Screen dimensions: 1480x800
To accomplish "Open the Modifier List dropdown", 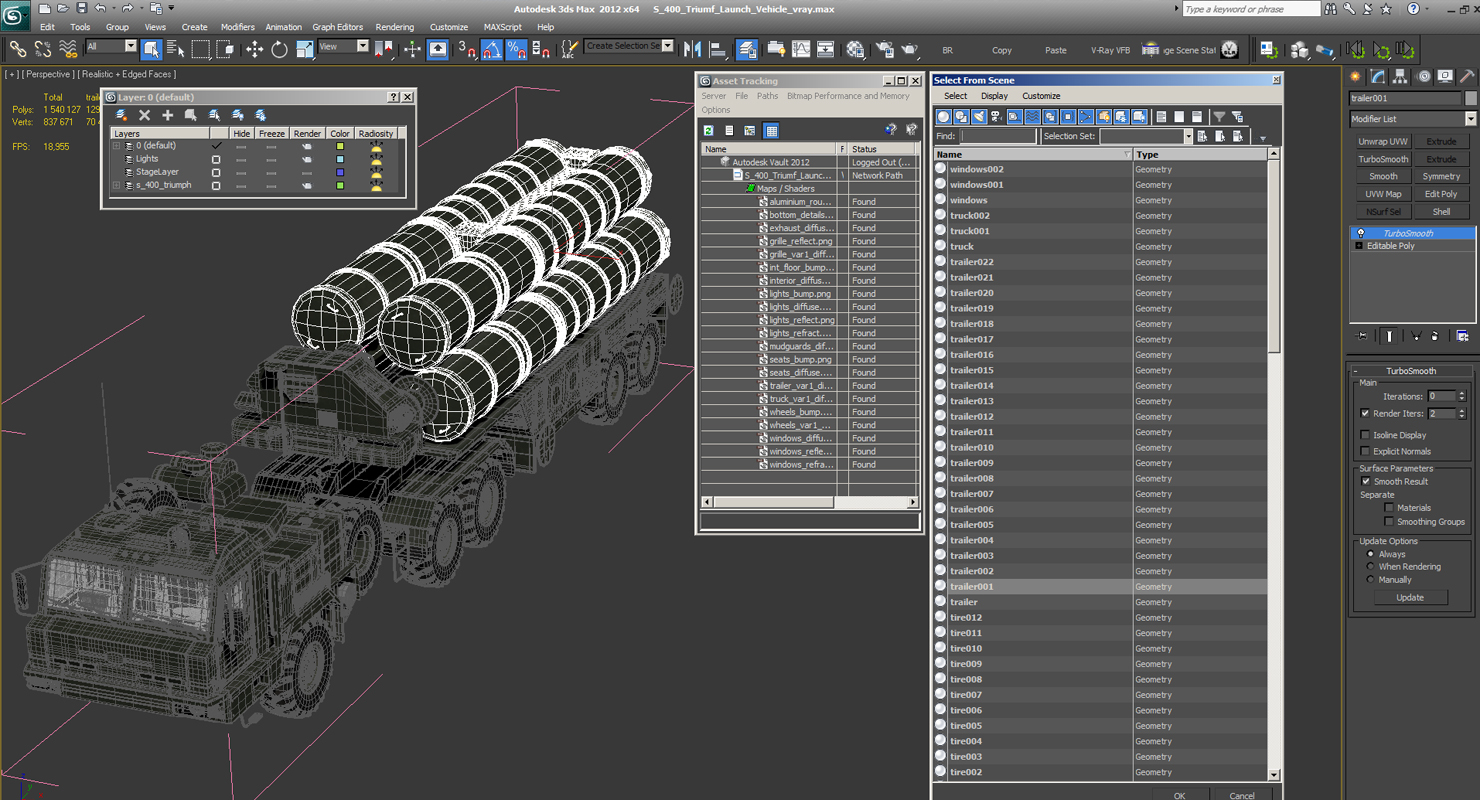I will (x=1412, y=119).
